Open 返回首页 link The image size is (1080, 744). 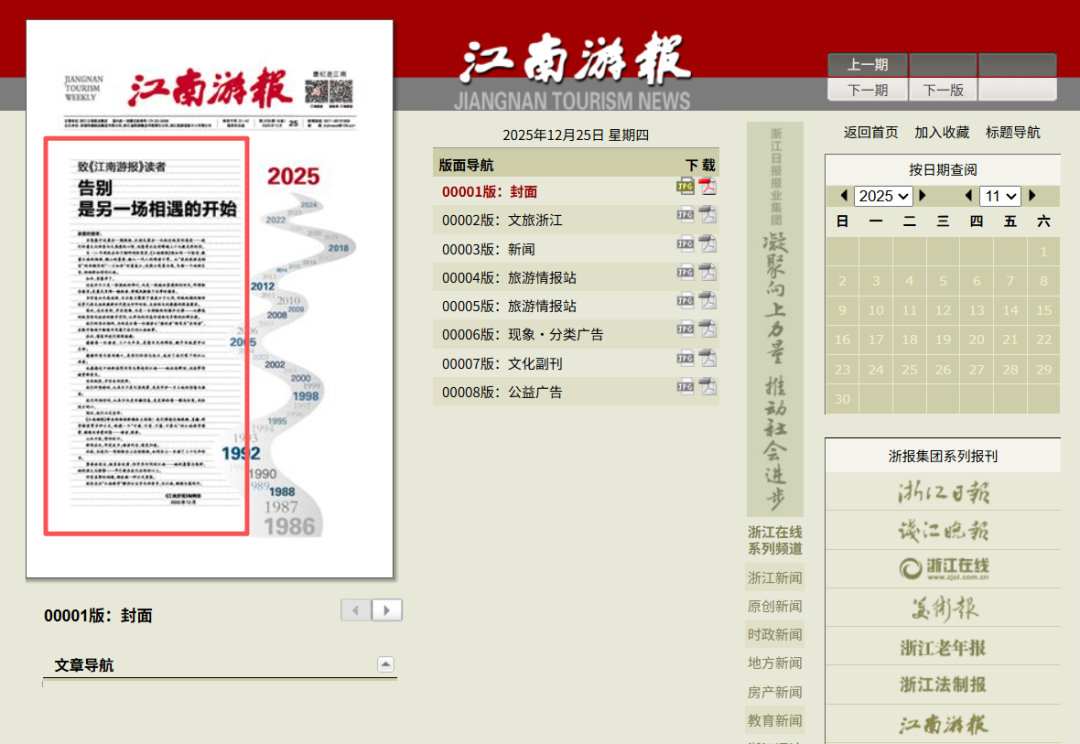click(x=870, y=132)
